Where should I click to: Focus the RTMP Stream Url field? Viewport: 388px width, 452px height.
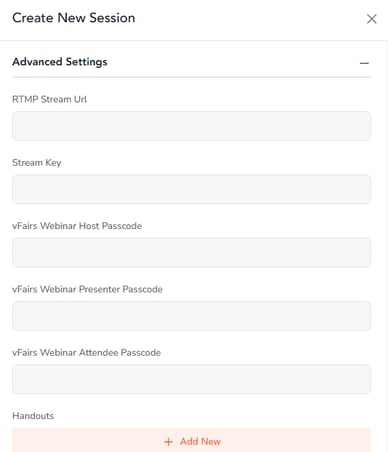(x=191, y=126)
